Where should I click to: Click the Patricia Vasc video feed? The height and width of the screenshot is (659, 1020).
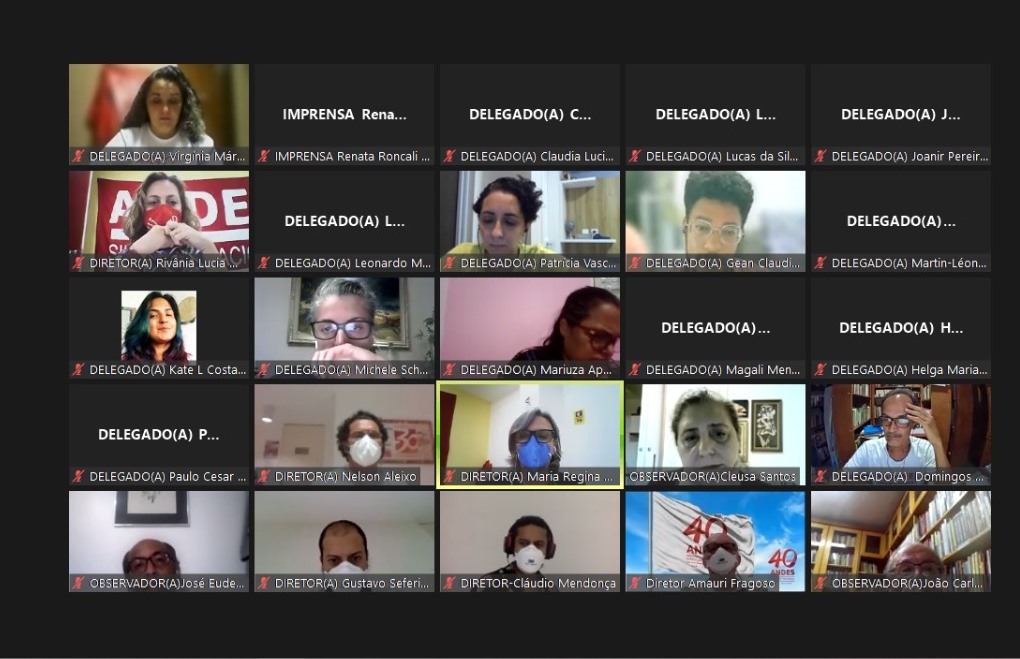[530, 213]
